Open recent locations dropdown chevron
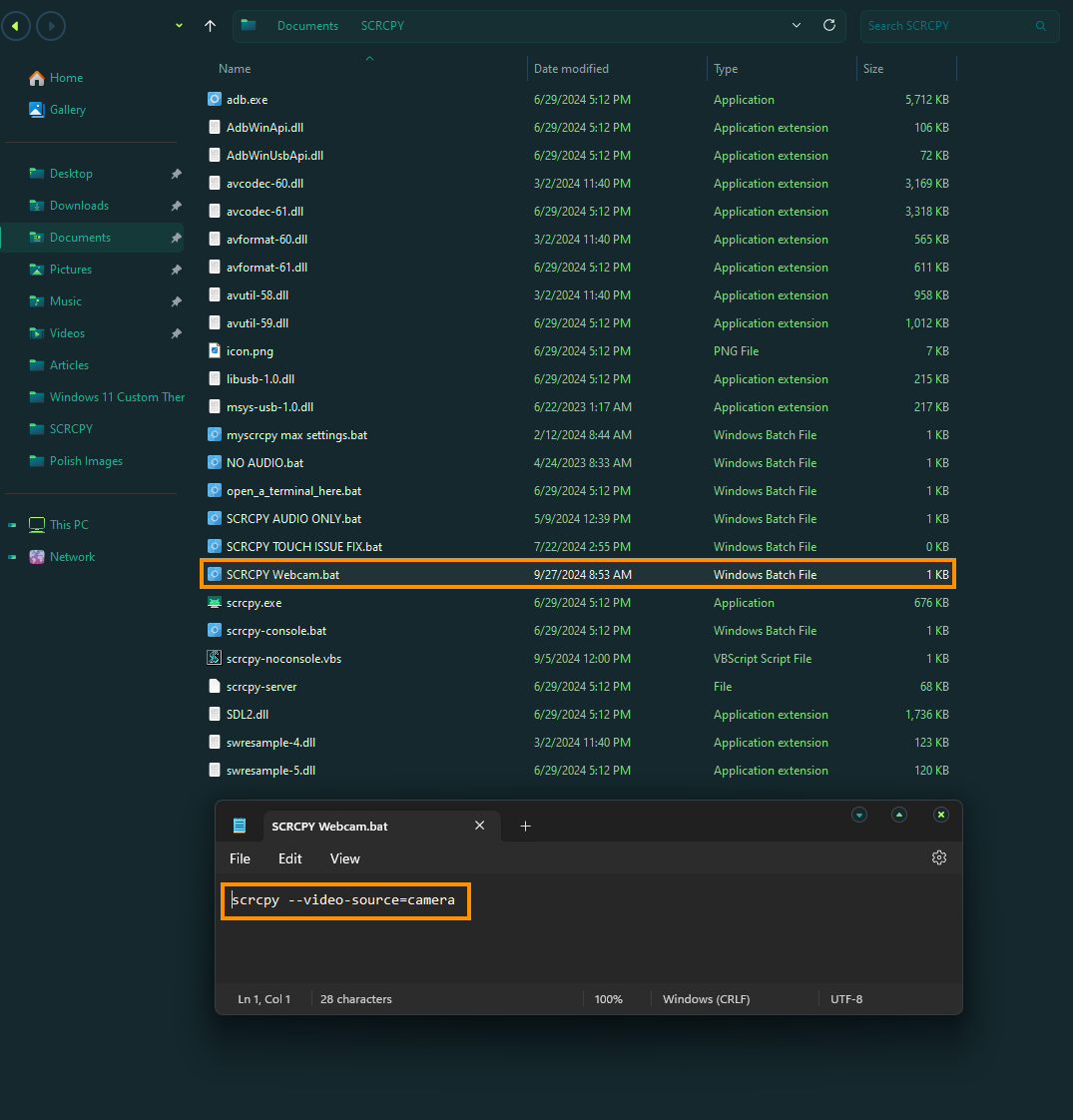The width and height of the screenshot is (1073, 1120). coord(179,26)
